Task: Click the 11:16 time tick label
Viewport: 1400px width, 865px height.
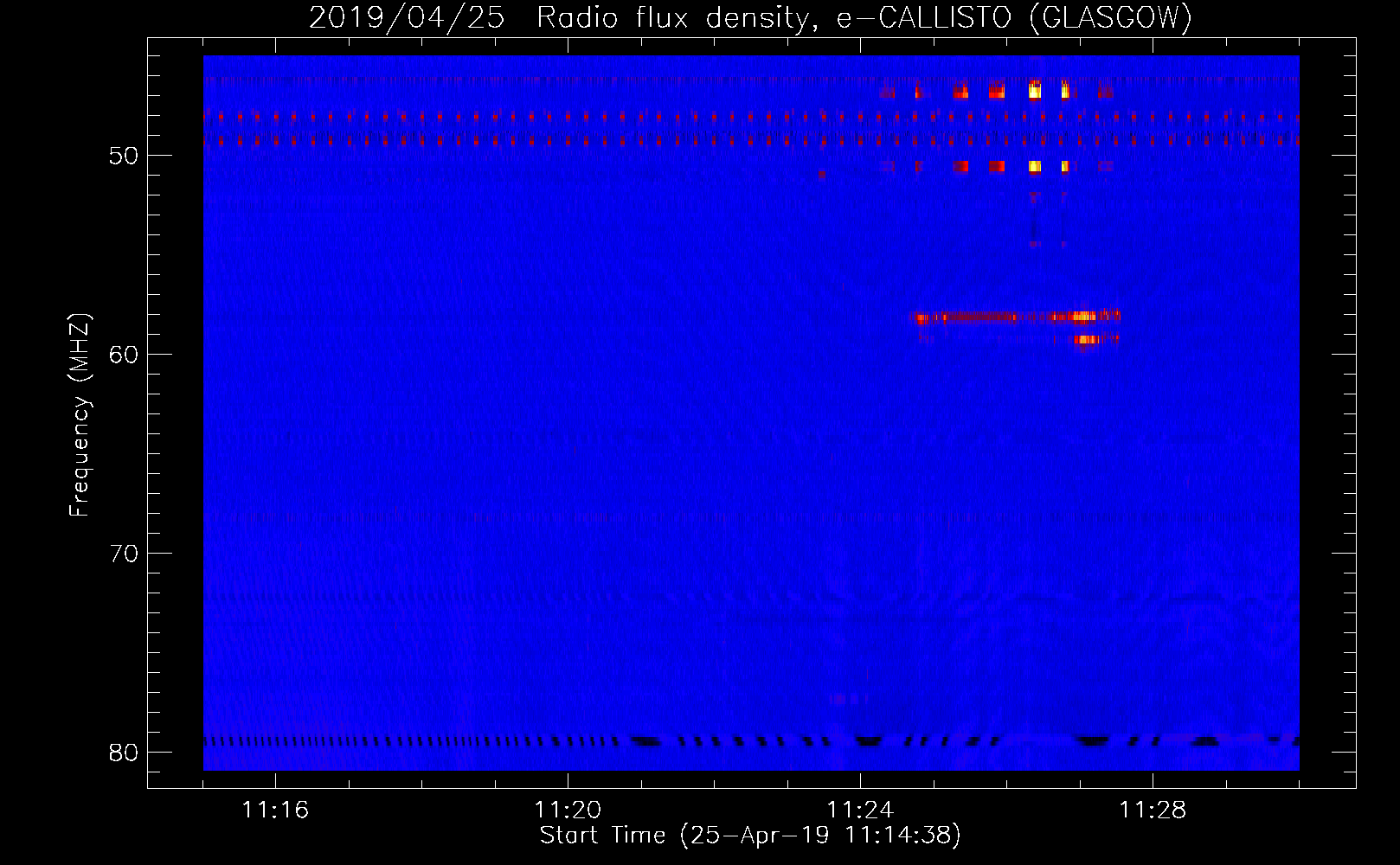Action: [275, 810]
